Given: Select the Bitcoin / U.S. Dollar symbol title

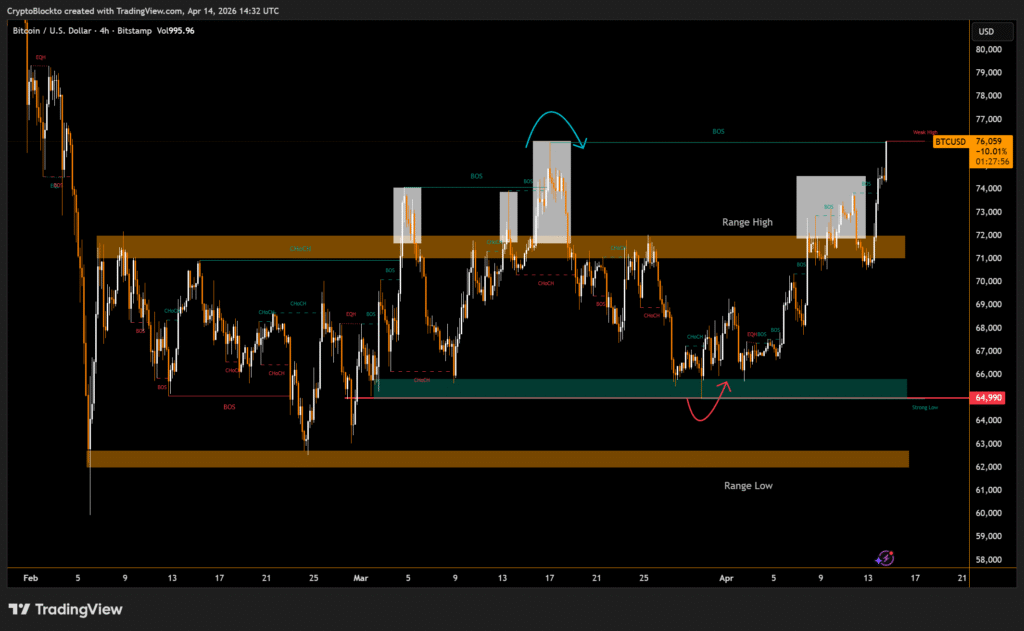Looking at the screenshot, I should pos(57,30).
